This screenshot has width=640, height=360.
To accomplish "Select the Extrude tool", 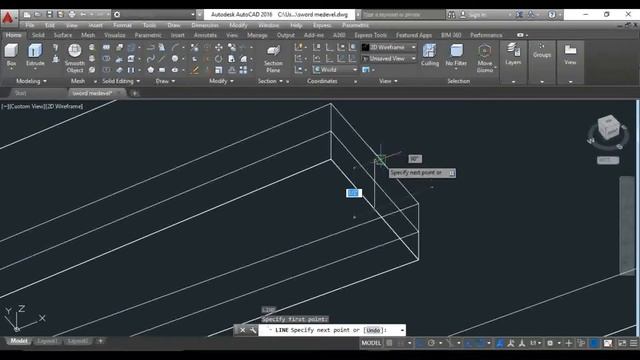I will 35,55.
